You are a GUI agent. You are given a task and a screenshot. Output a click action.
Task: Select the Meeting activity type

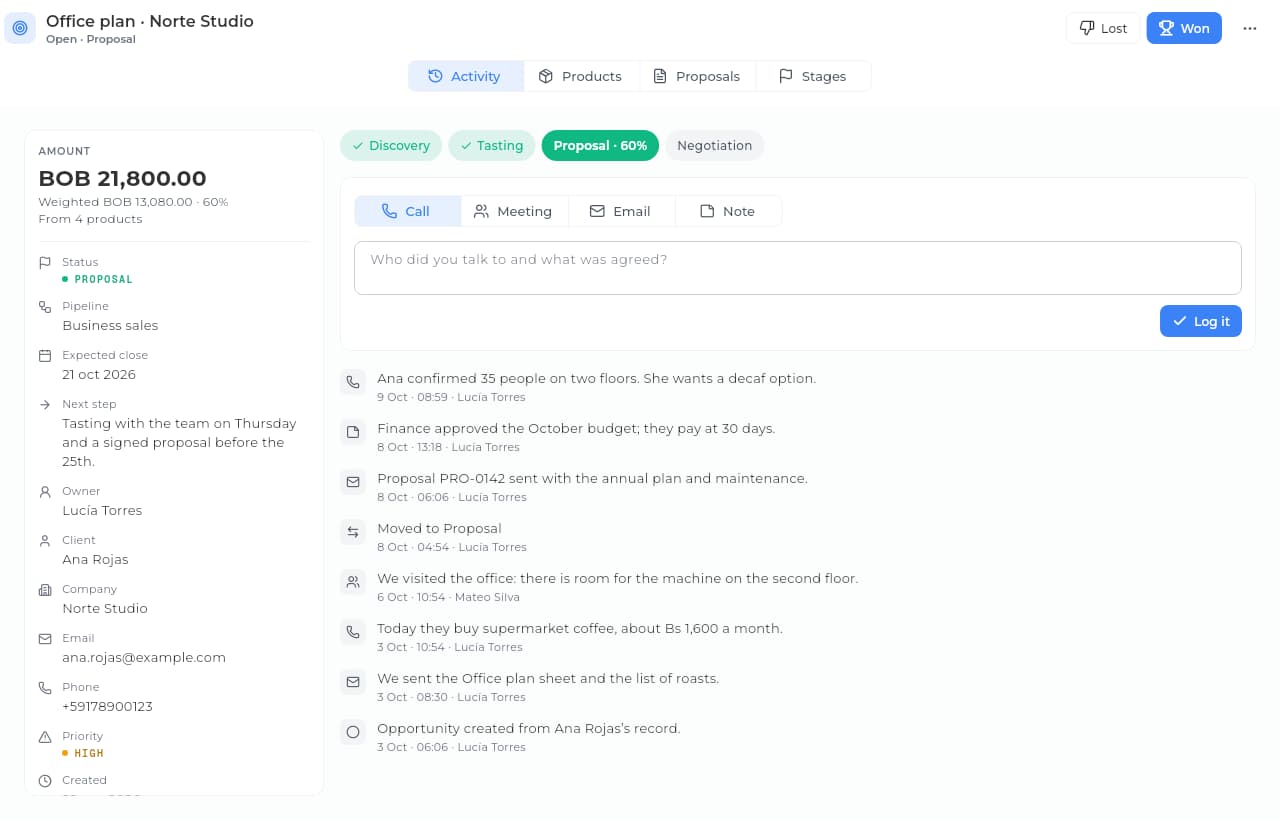tap(514, 211)
